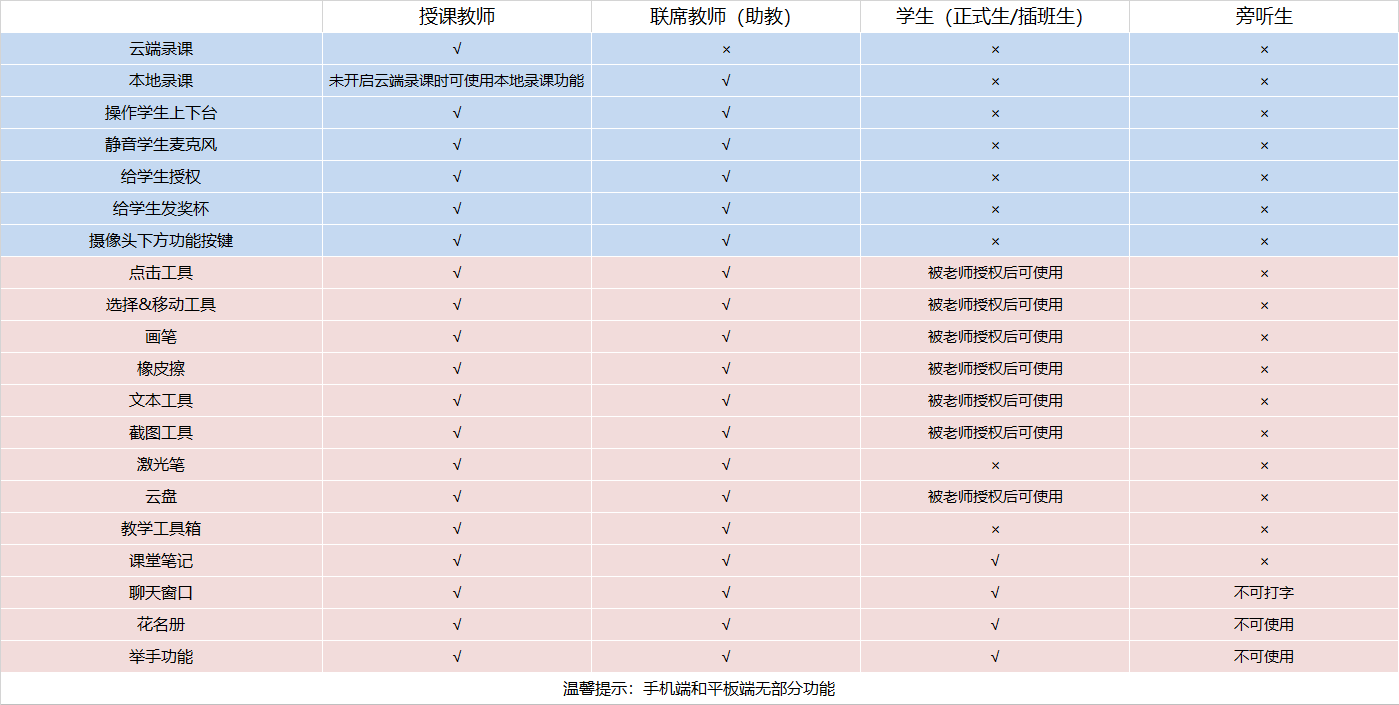Click the 旁听生 cross for 云端录课

click(1264, 49)
